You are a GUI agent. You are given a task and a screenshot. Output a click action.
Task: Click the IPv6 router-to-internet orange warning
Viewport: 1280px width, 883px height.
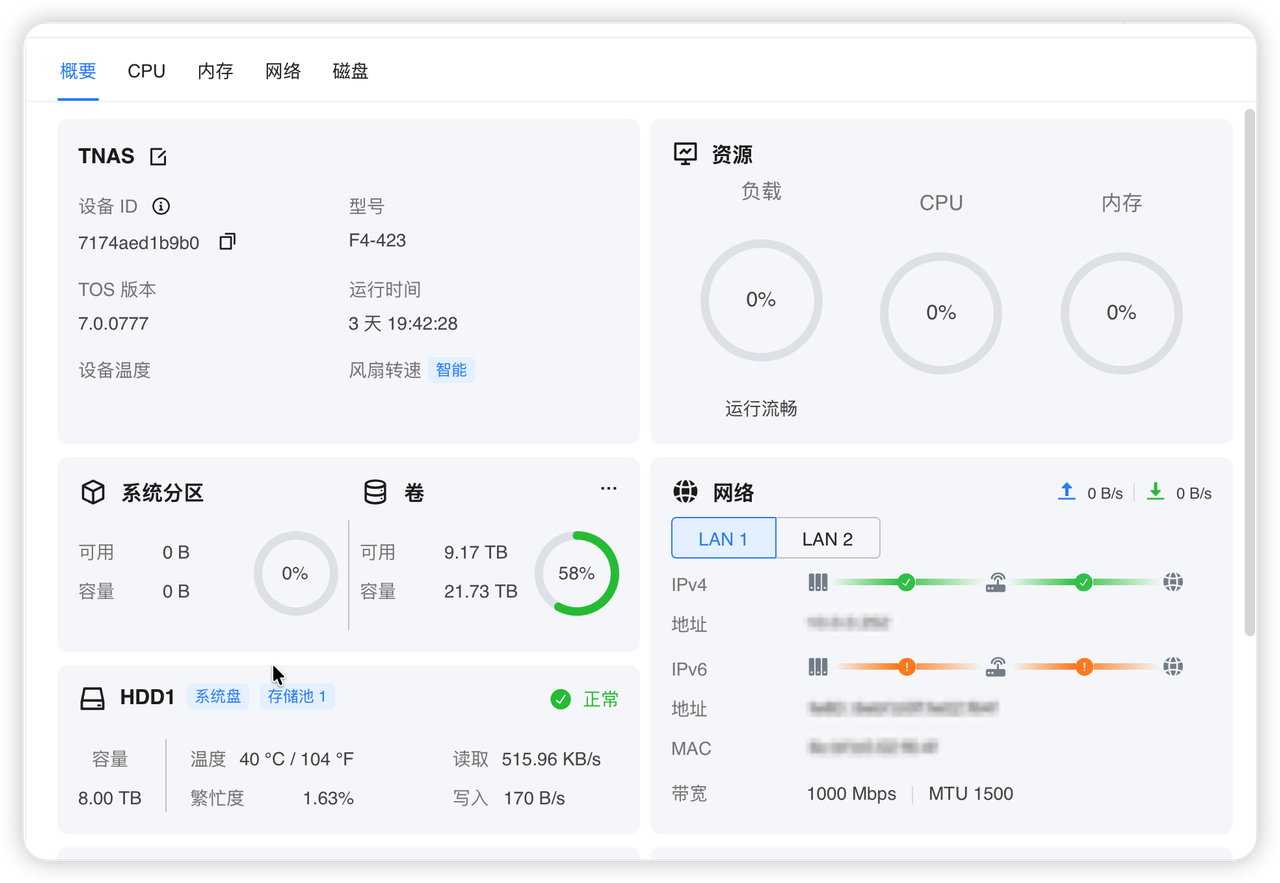[x=1083, y=666]
